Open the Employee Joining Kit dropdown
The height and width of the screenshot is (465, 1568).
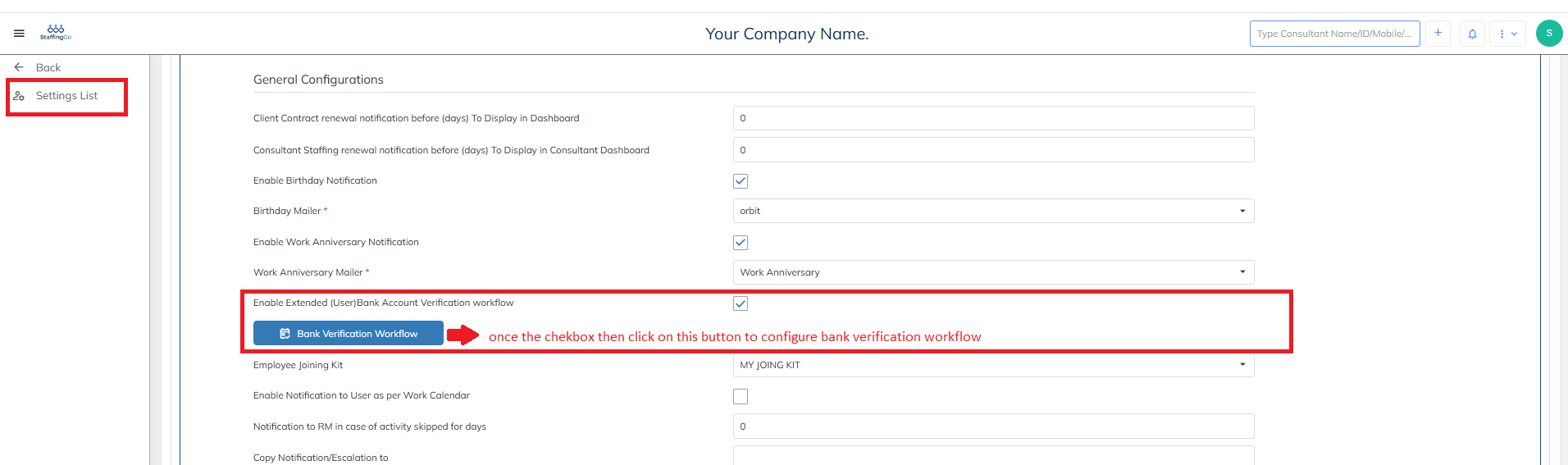[x=992, y=365]
